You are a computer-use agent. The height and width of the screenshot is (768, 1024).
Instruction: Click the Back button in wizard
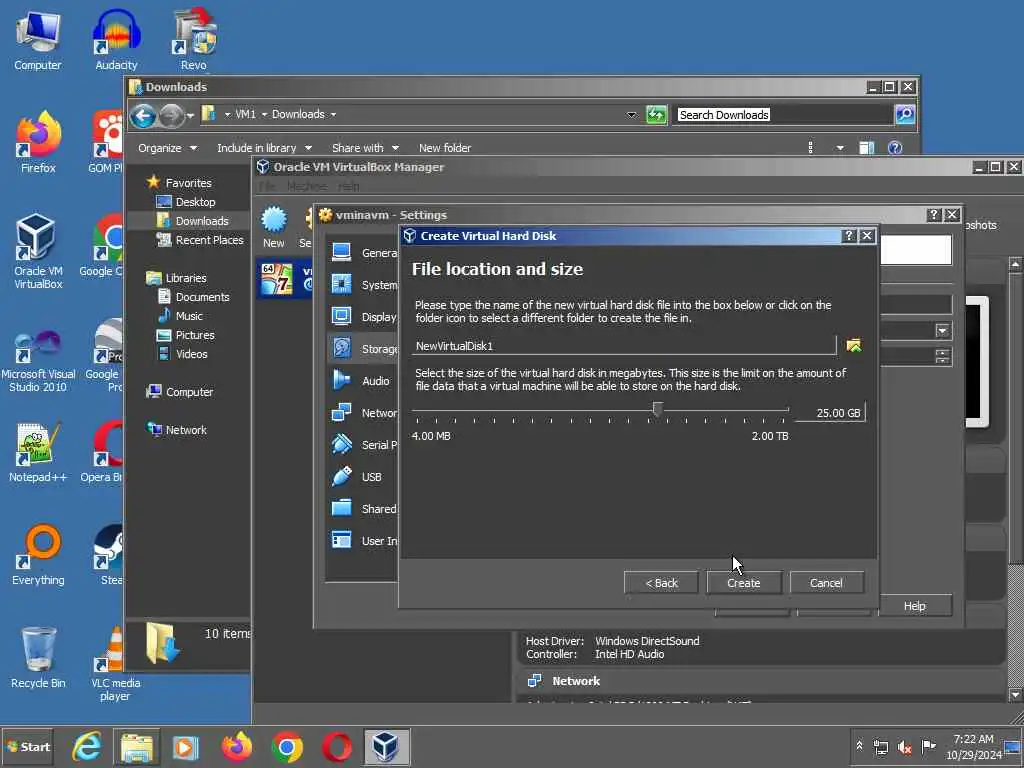(661, 583)
